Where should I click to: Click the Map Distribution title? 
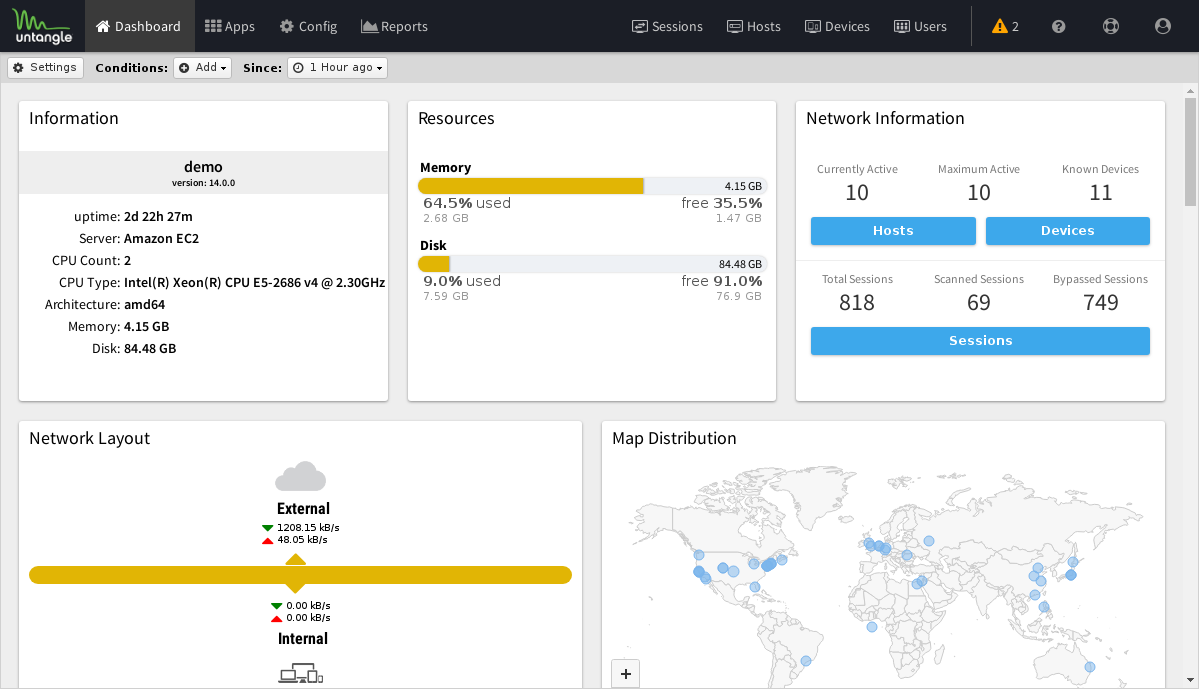(674, 438)
